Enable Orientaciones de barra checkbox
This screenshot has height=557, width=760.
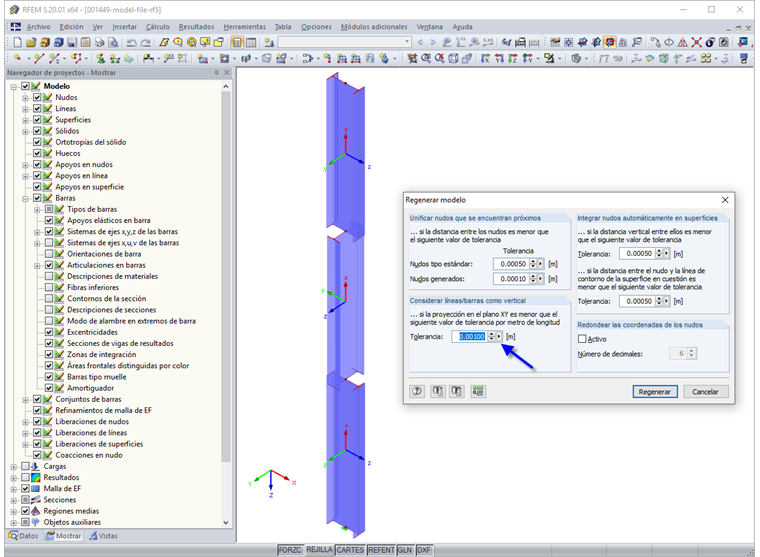(x=49, y=254)
